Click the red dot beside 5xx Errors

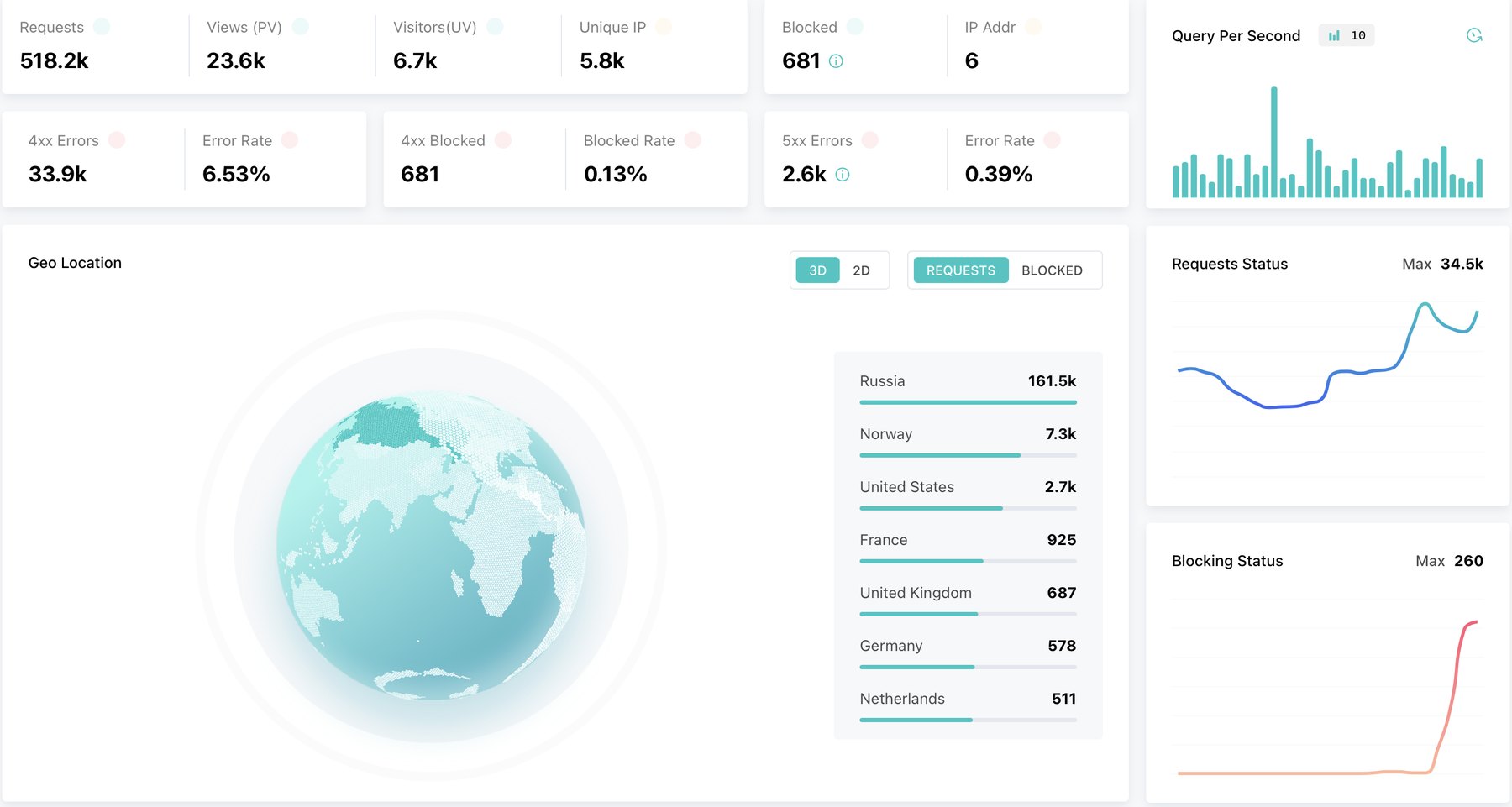pos(870,140)
